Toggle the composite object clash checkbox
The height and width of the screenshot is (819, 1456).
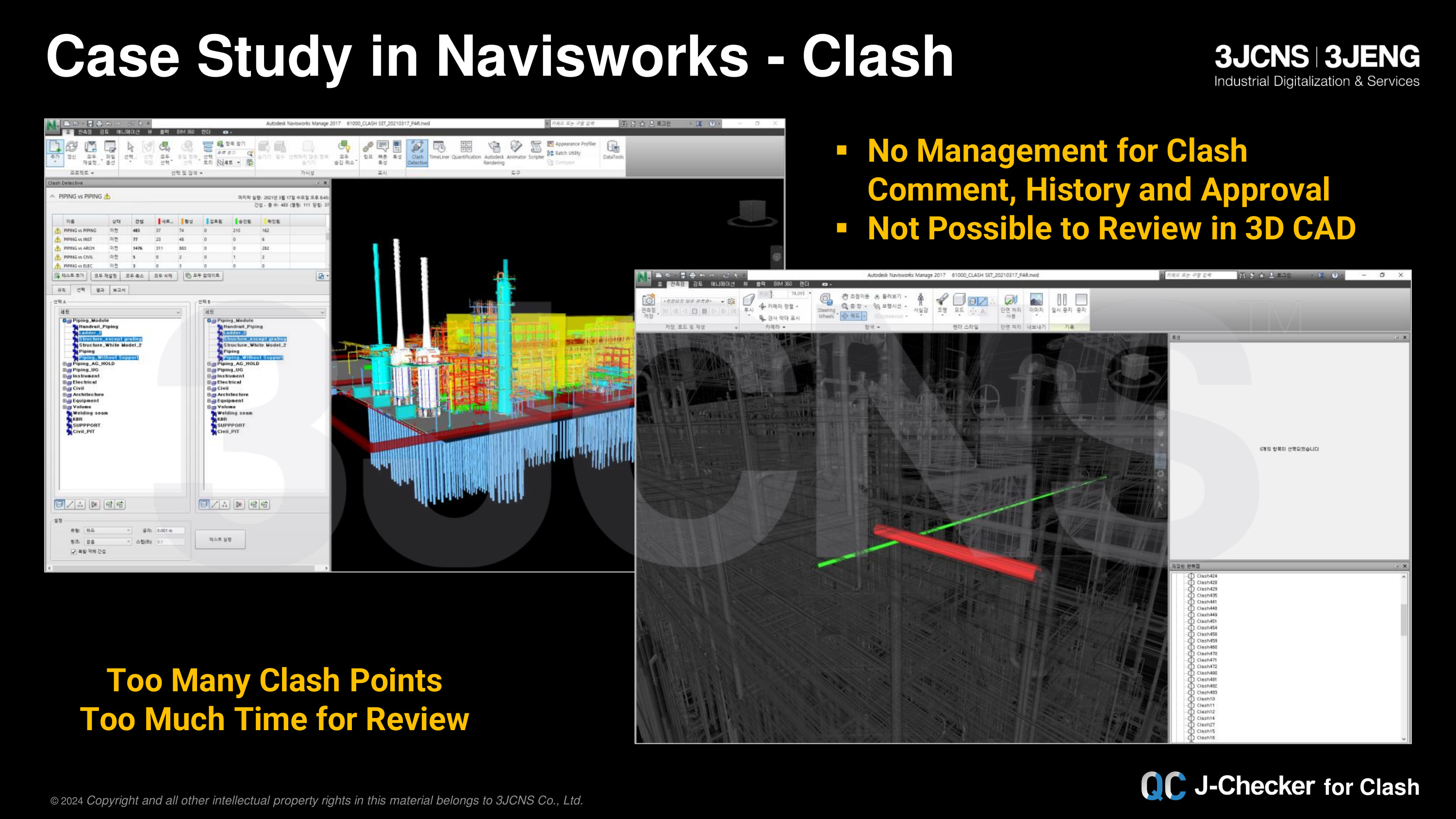click(x=73, y=552)
